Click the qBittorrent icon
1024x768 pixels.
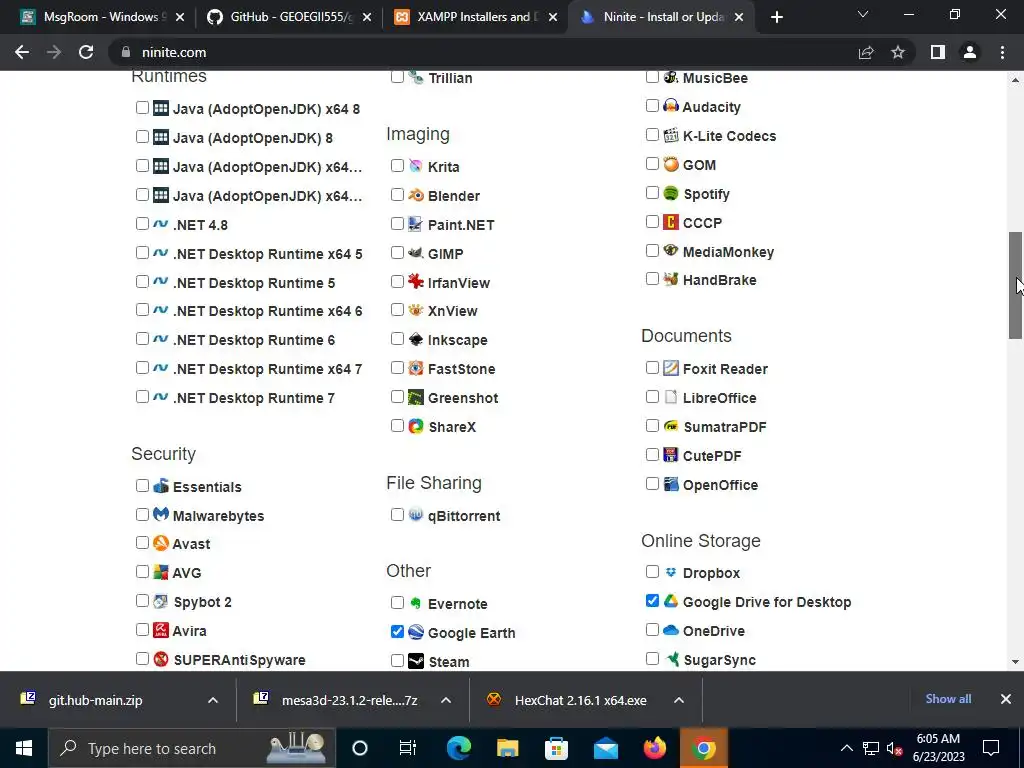pyautogui.click(x=415, y=515)
